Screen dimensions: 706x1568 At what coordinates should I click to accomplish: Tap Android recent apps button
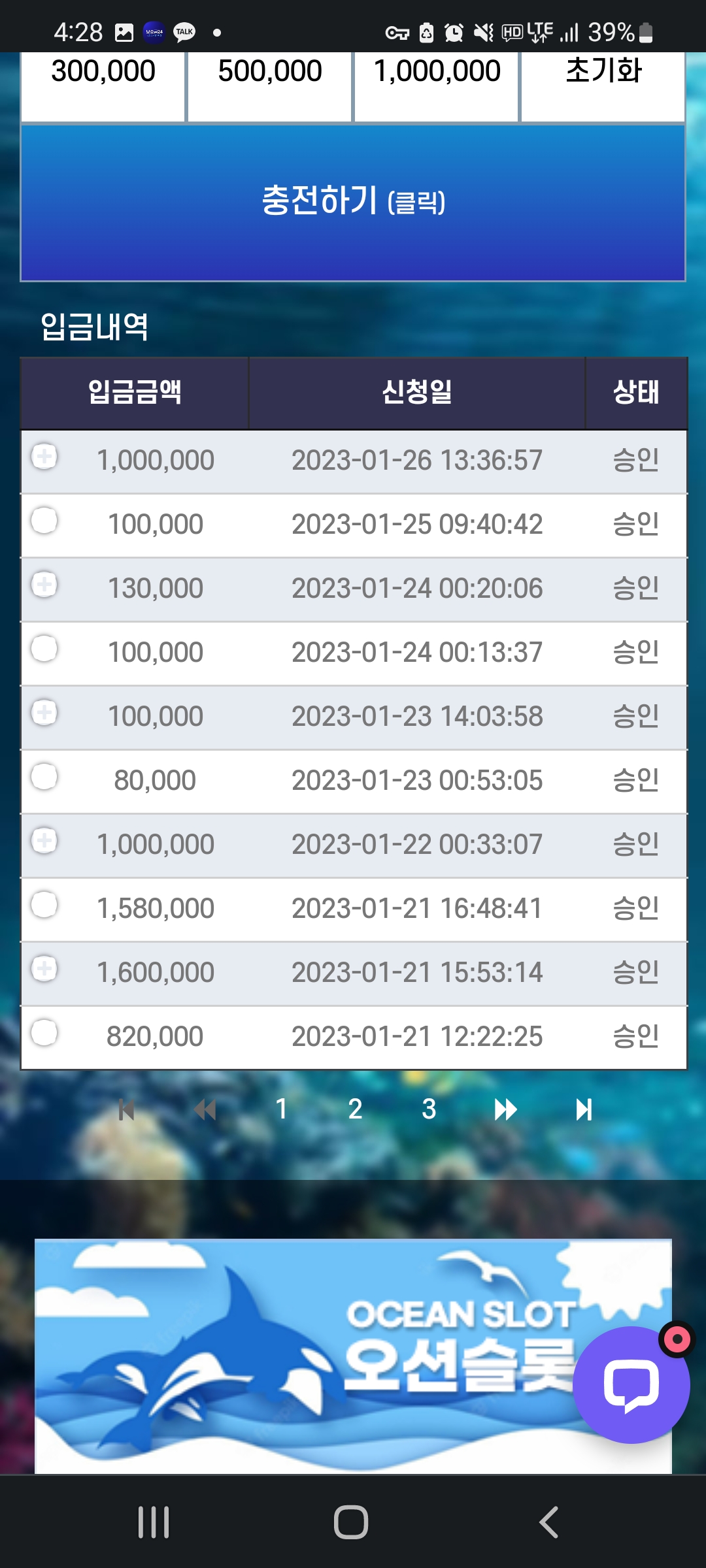tap(154, 1522)
